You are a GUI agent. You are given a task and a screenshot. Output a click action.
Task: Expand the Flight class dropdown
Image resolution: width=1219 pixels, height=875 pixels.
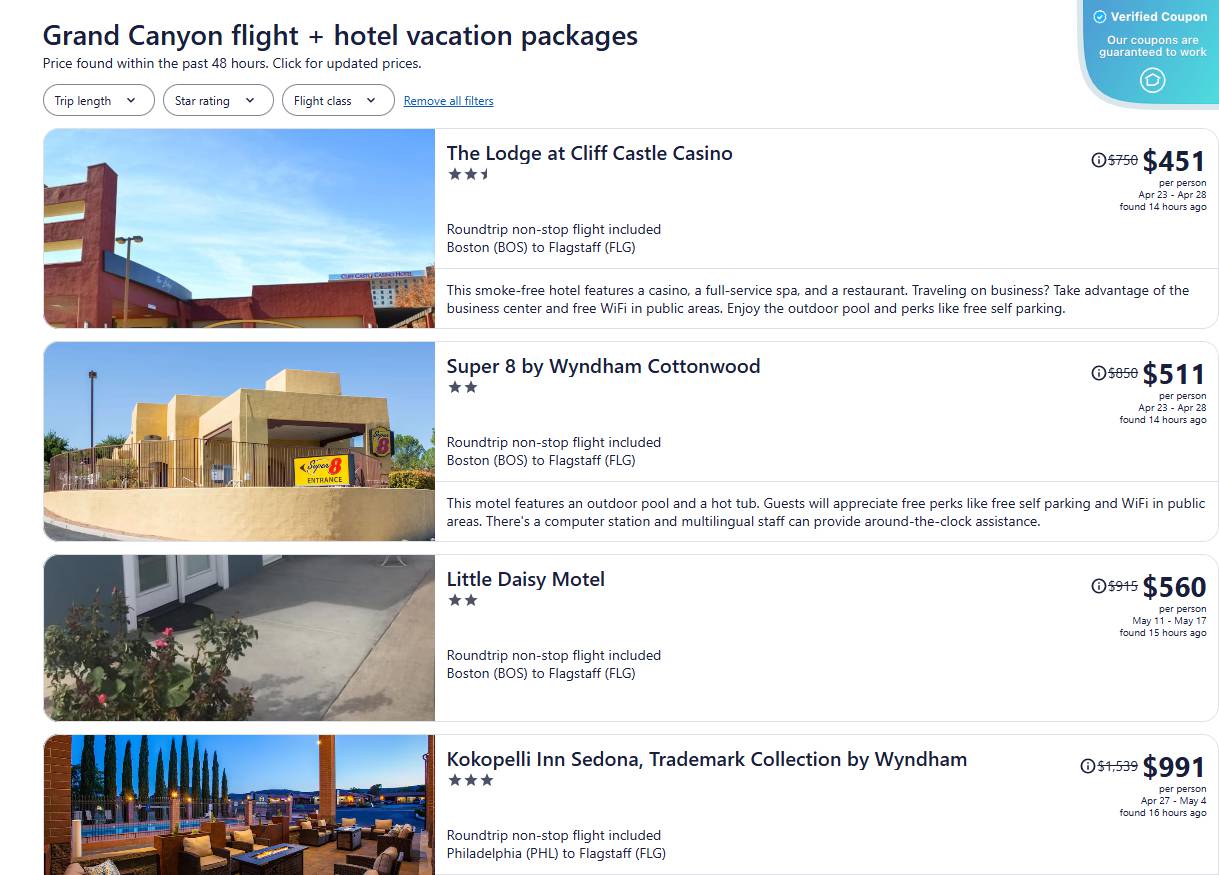click(337, 100)
